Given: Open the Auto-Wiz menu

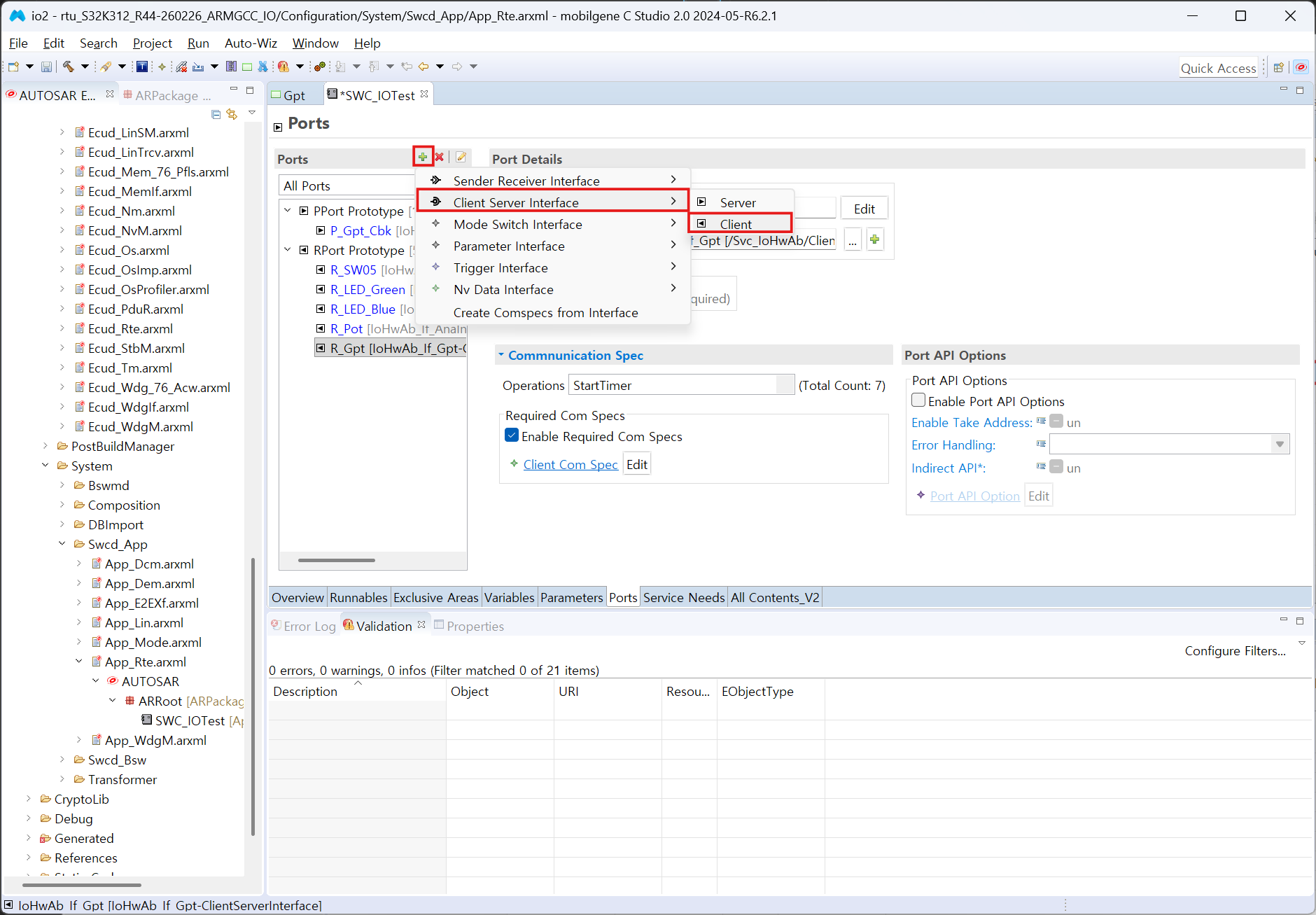Looking at the screenshot, I should (251, 43).
